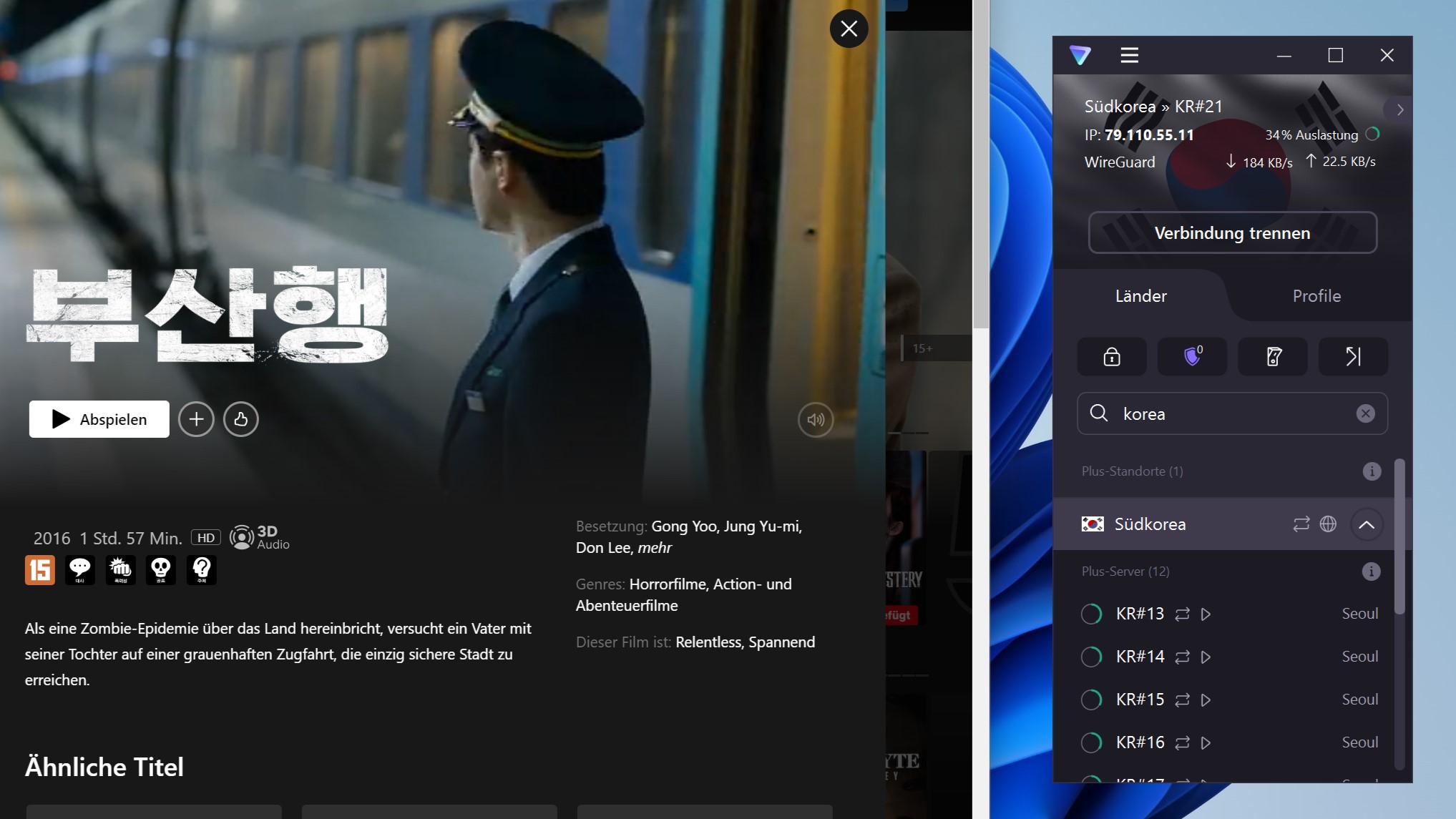Click the Netshield ad-blocker icon in VPN

point(1192,356)
